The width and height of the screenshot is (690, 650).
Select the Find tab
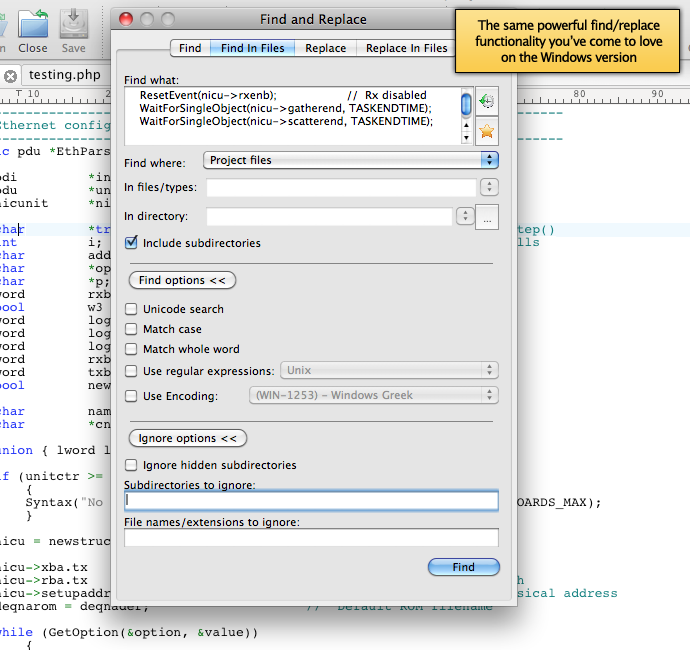tap(190, 48)
